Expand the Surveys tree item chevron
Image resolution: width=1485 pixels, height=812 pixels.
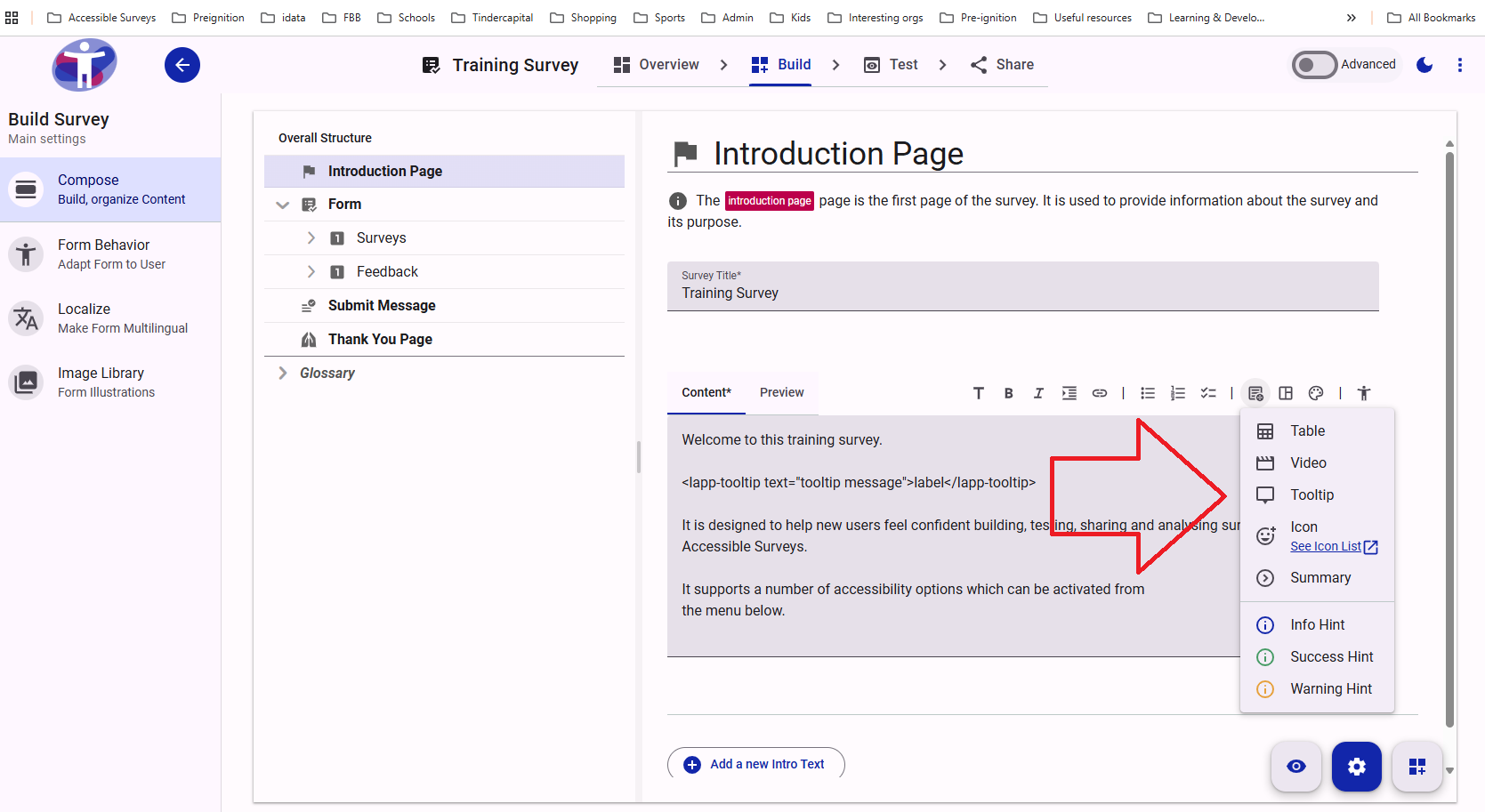coord(311,237)
